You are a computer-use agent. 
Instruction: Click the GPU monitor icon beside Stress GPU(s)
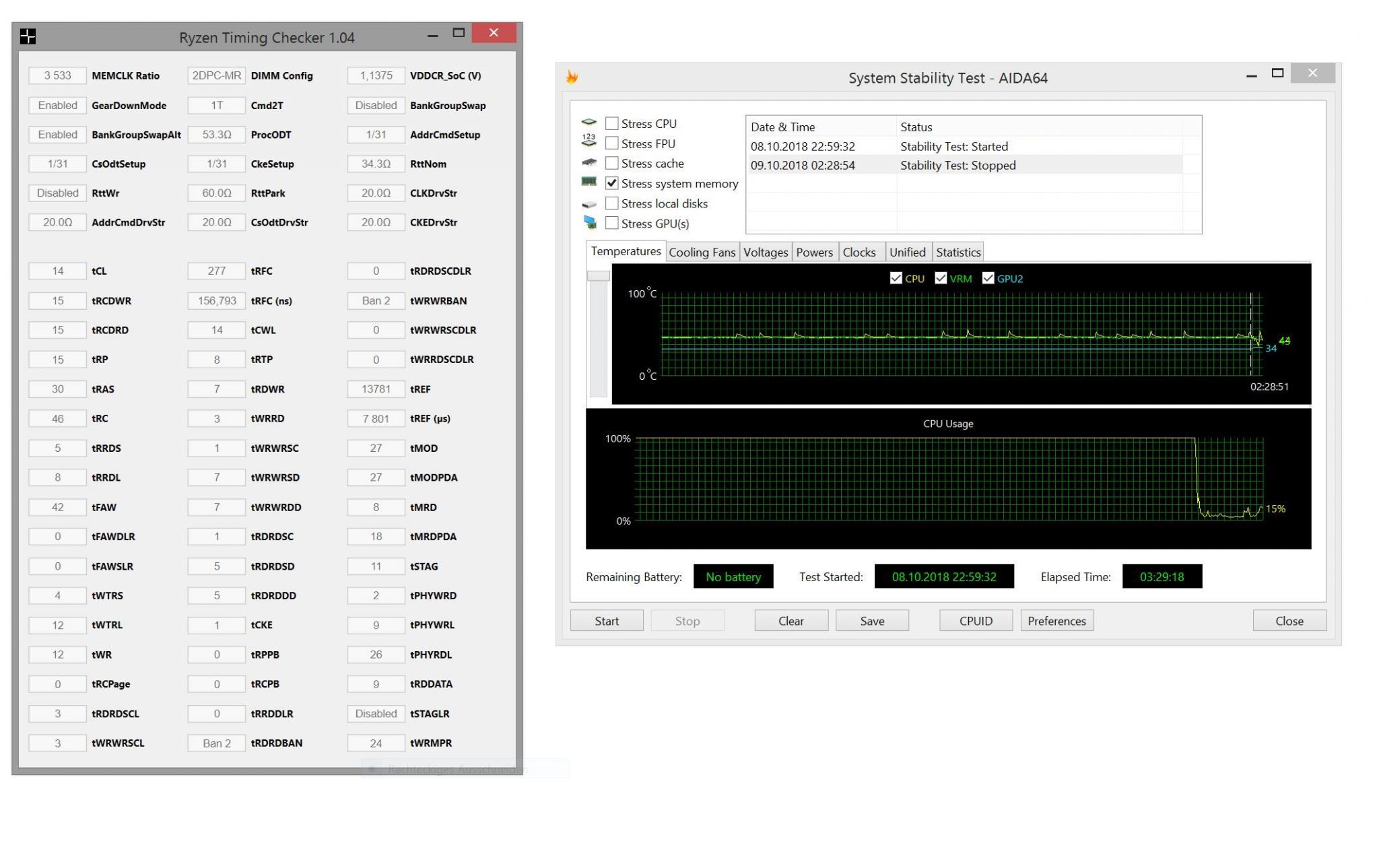point(591,222)
